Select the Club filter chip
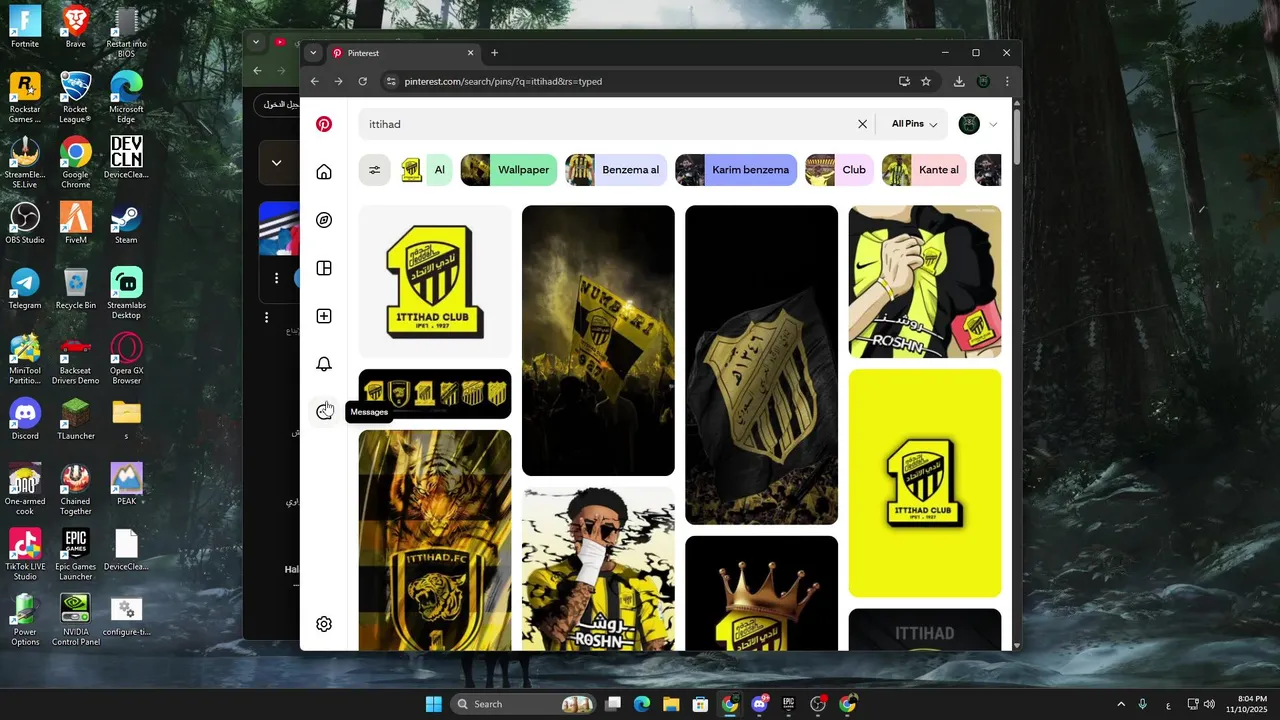This screenshot has width=1280, height=720. [x=840, y=170]
